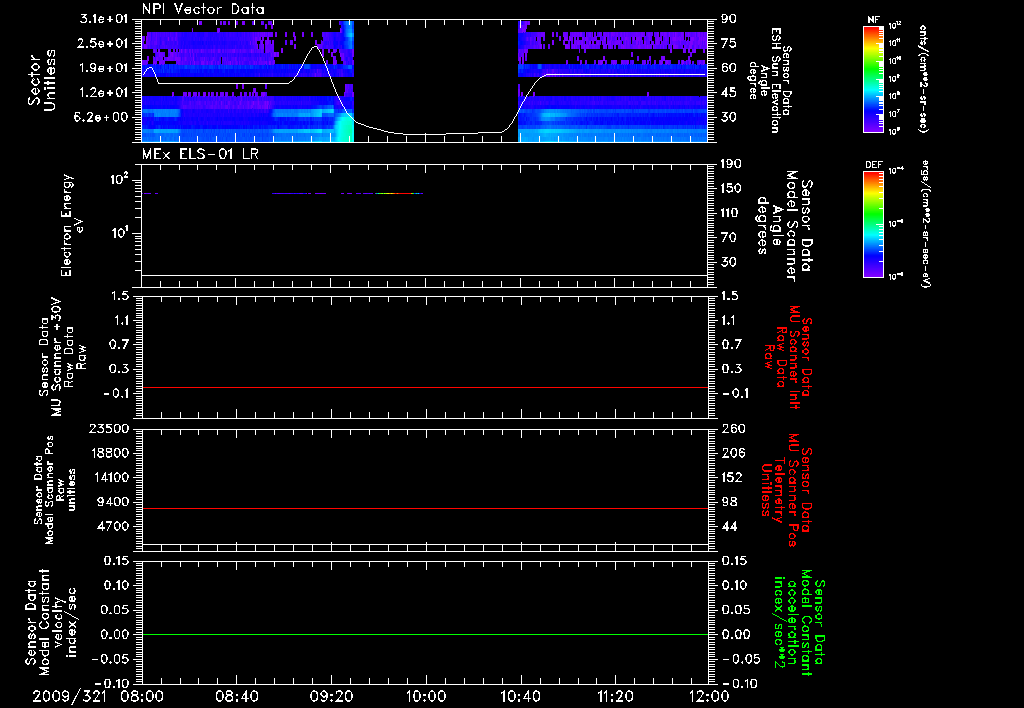Click the 2009/321 08:00 time label
The height and width of the screenshot is (708, 1024).
click(98, 696)
